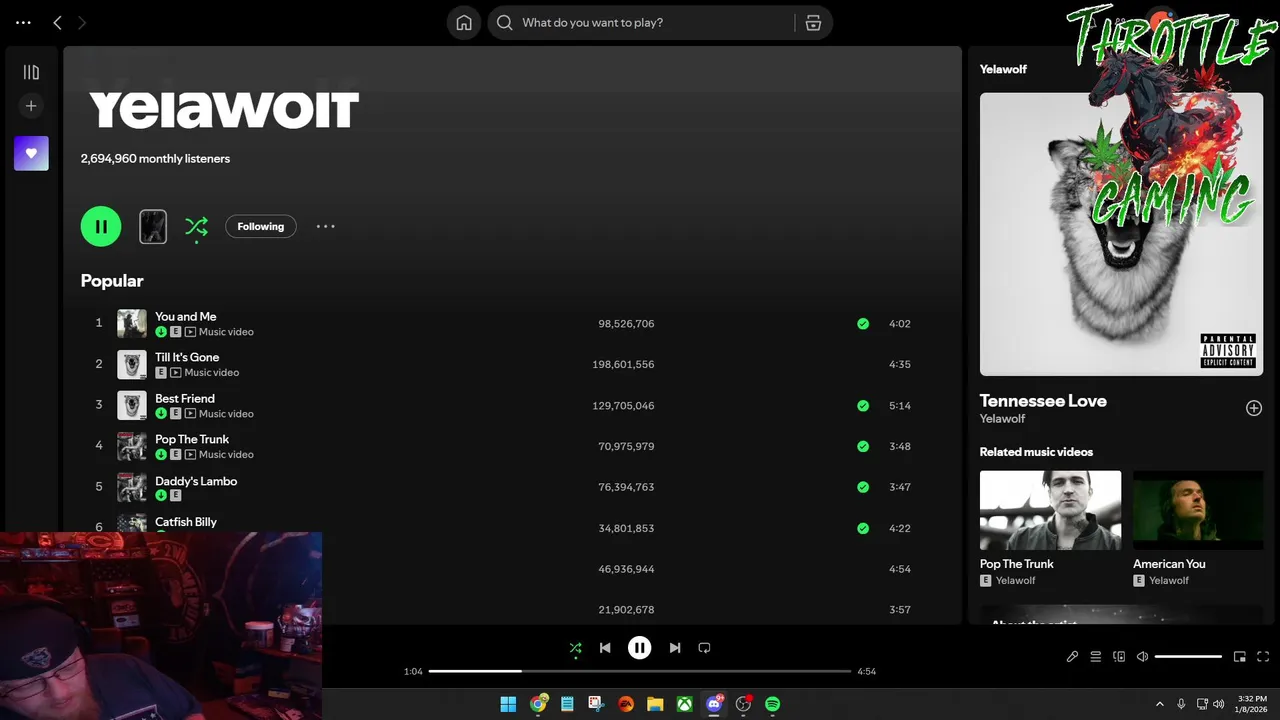The image size is (1280, 720).
Task: Open more options dots next to Following
Action: [326, 226]
